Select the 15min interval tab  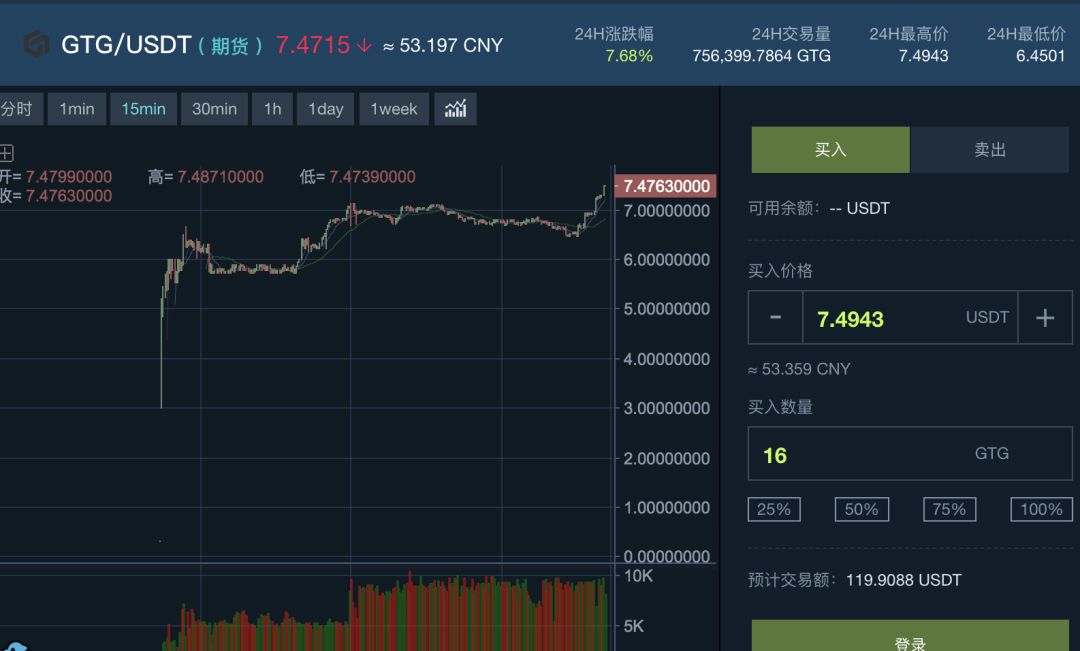143,109
